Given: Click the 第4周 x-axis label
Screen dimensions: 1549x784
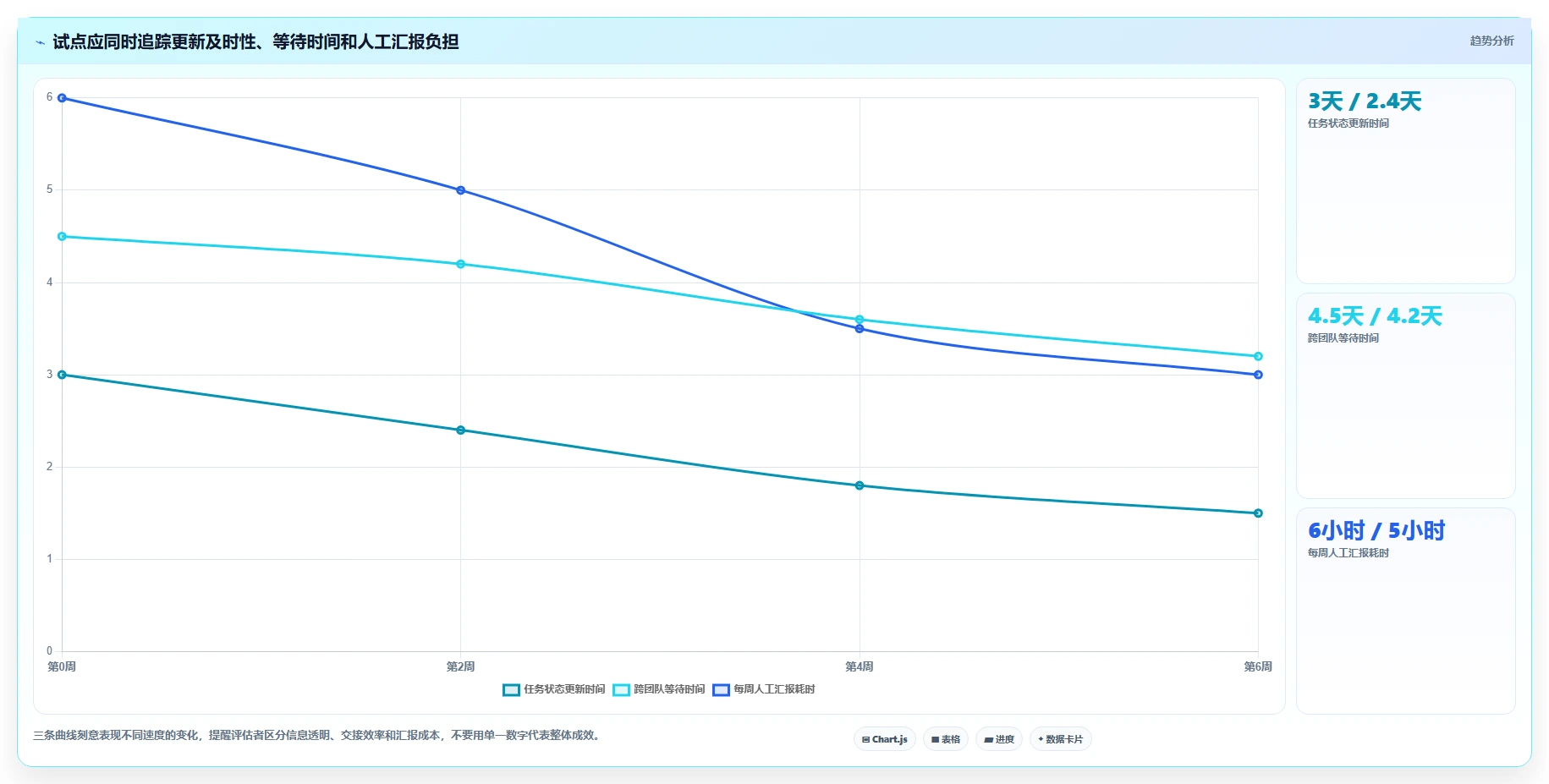Looking at the screenshot, I should pyautogui.click(x=860, y=666).
